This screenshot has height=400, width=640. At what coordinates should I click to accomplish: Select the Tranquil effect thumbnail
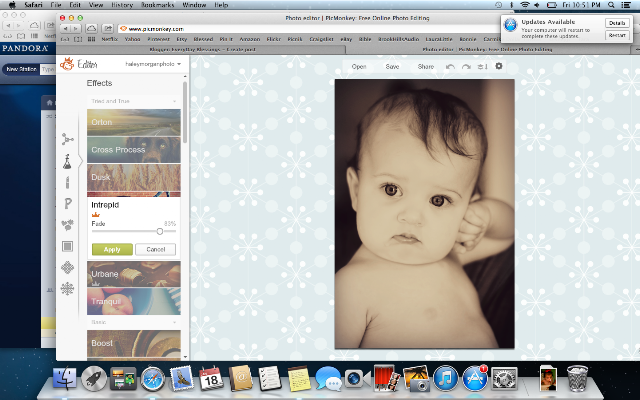(x=134, y=301)
